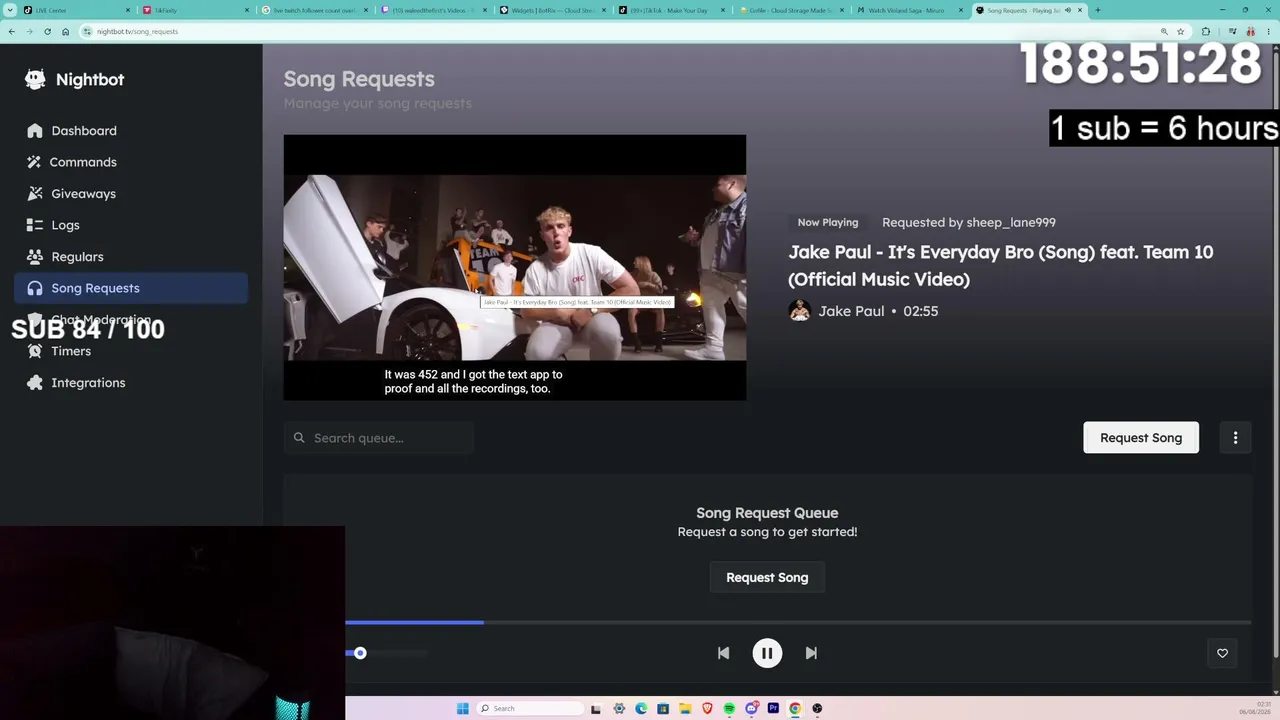The width and height of the screenshot is (1280, 720).
Task: Click the Request Song button in the empty queue
Action: [x=767, y=577]
